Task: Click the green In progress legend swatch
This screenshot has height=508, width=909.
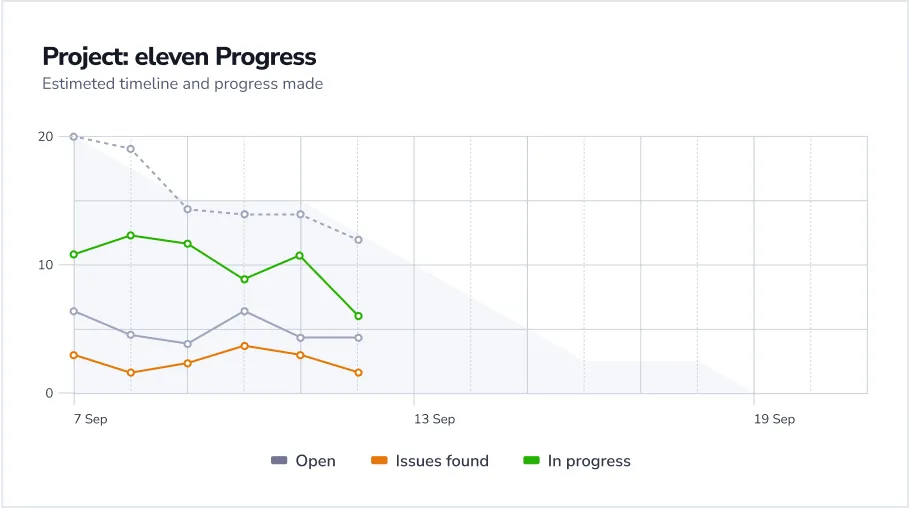Action: click(x=532, y=461)
